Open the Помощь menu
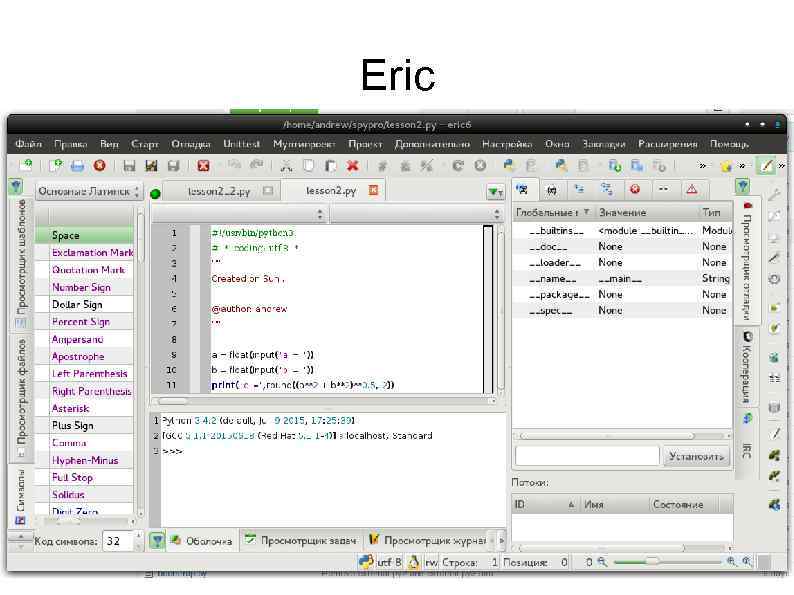Viewport: 794px width, 595px height. coord(729,144)
